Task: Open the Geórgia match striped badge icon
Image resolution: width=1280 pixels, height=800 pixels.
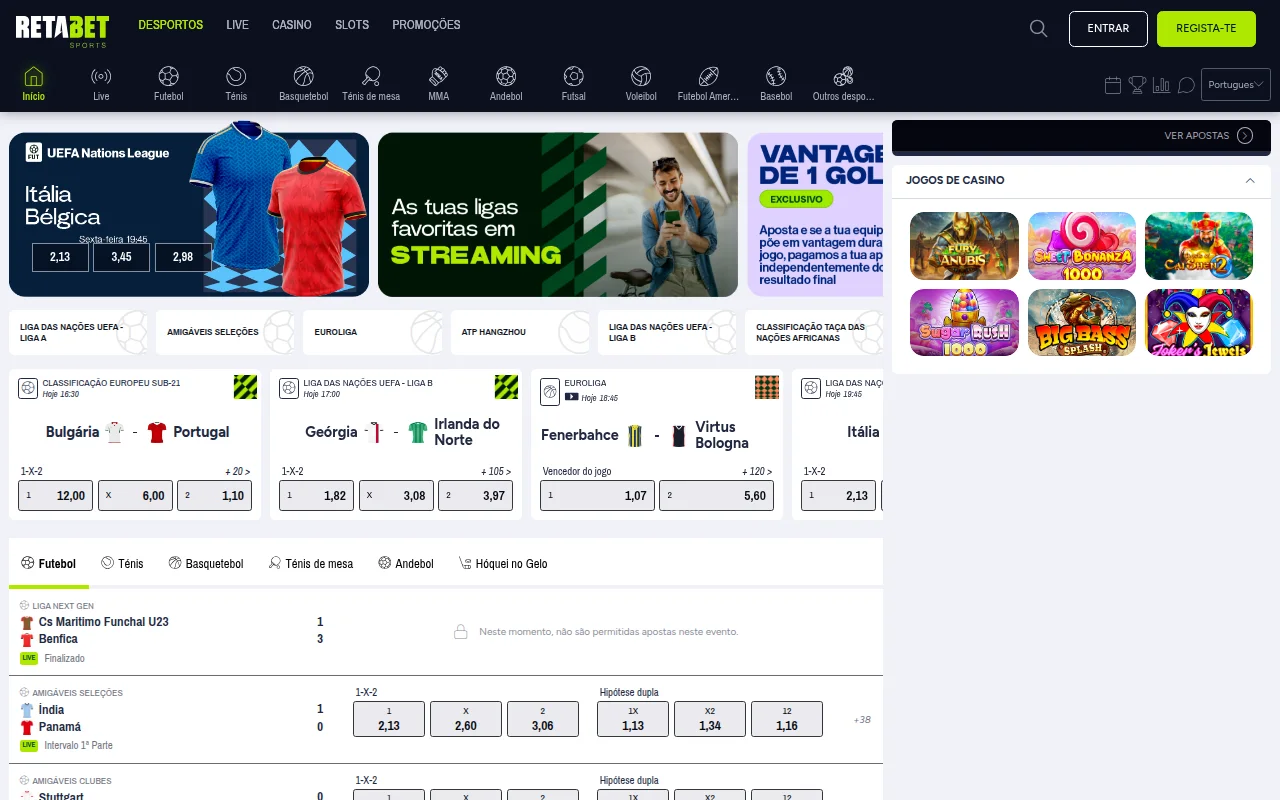Action: 506,387
